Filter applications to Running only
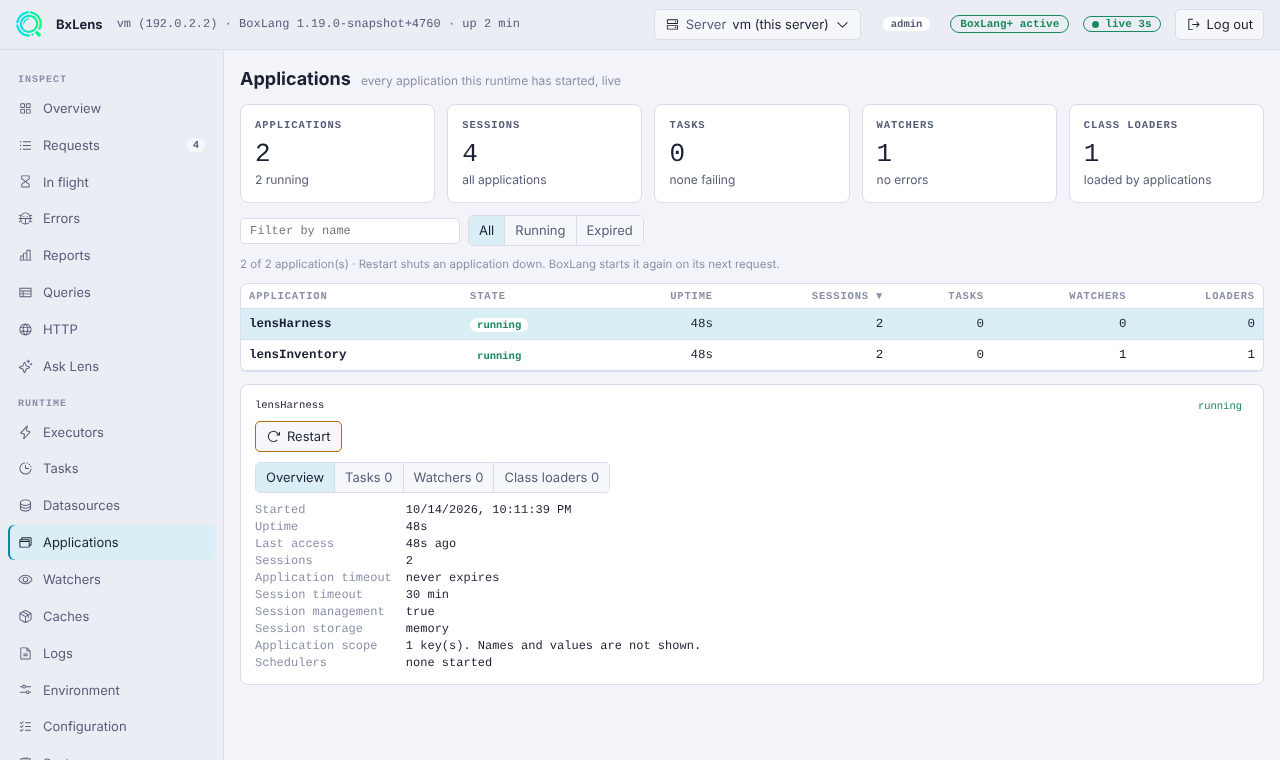This screenshot has width=1280, height=760. [540, 230]
